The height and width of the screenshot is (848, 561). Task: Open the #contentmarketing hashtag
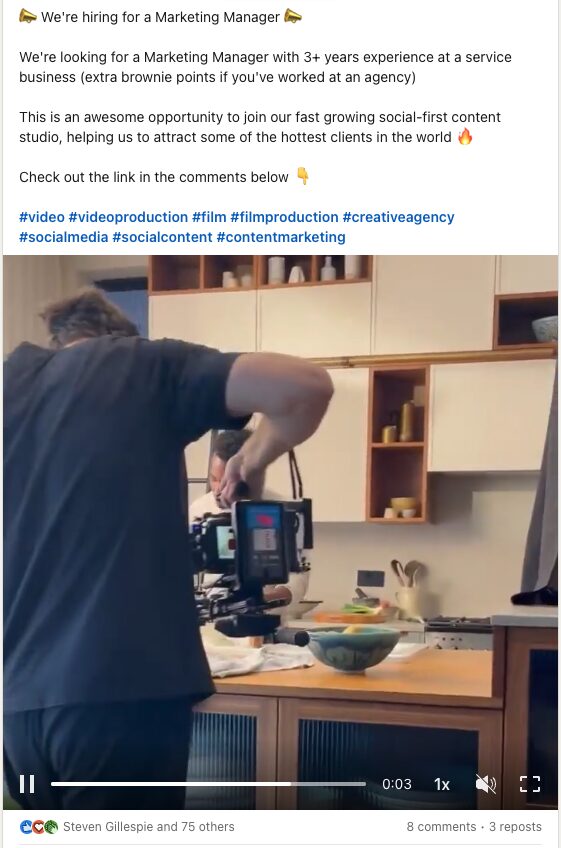click(x=281, y=237)
